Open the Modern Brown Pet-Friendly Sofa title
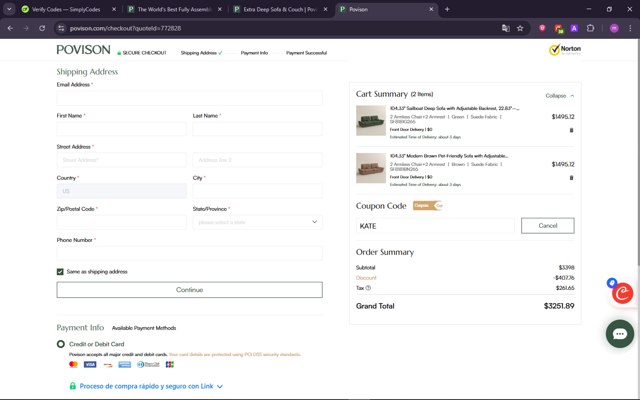The image size is (640, 400). 449,156
